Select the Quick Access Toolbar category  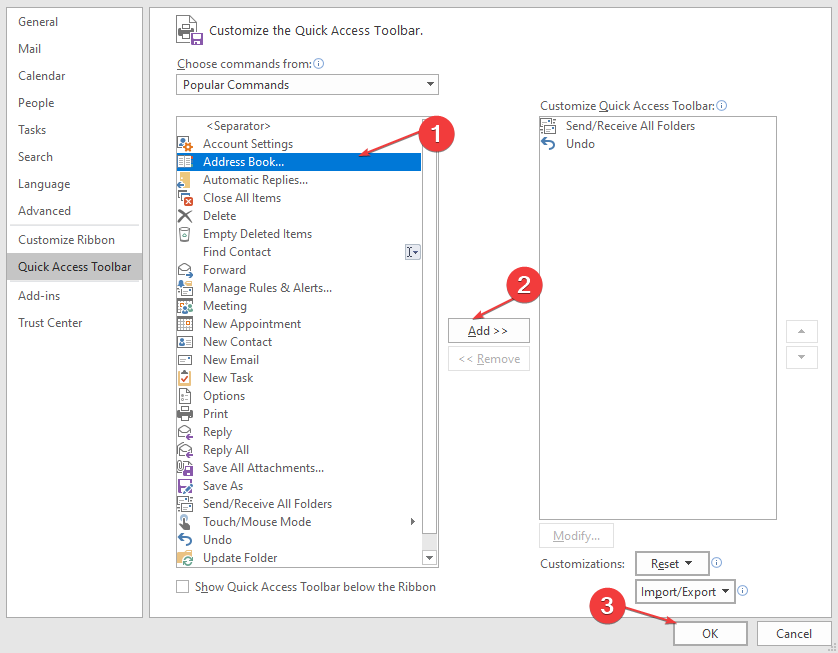coord(75,267)
